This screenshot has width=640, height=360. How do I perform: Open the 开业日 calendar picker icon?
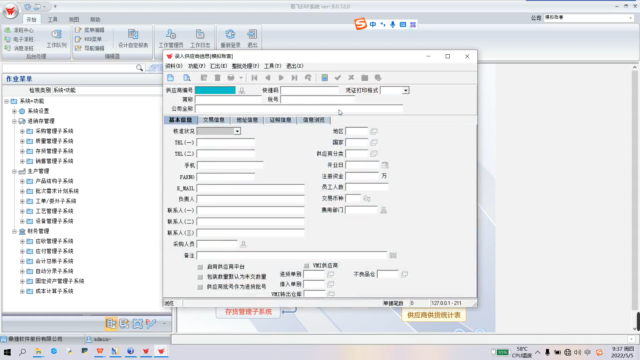[x=385, y=165]
